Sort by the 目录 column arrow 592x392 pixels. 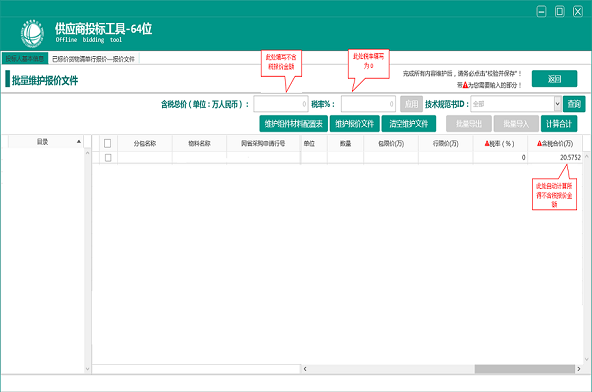click(79, 142)
